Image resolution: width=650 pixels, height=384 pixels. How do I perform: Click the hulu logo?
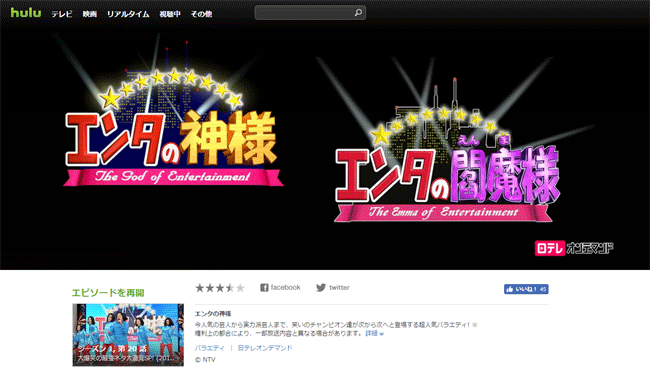26,13
